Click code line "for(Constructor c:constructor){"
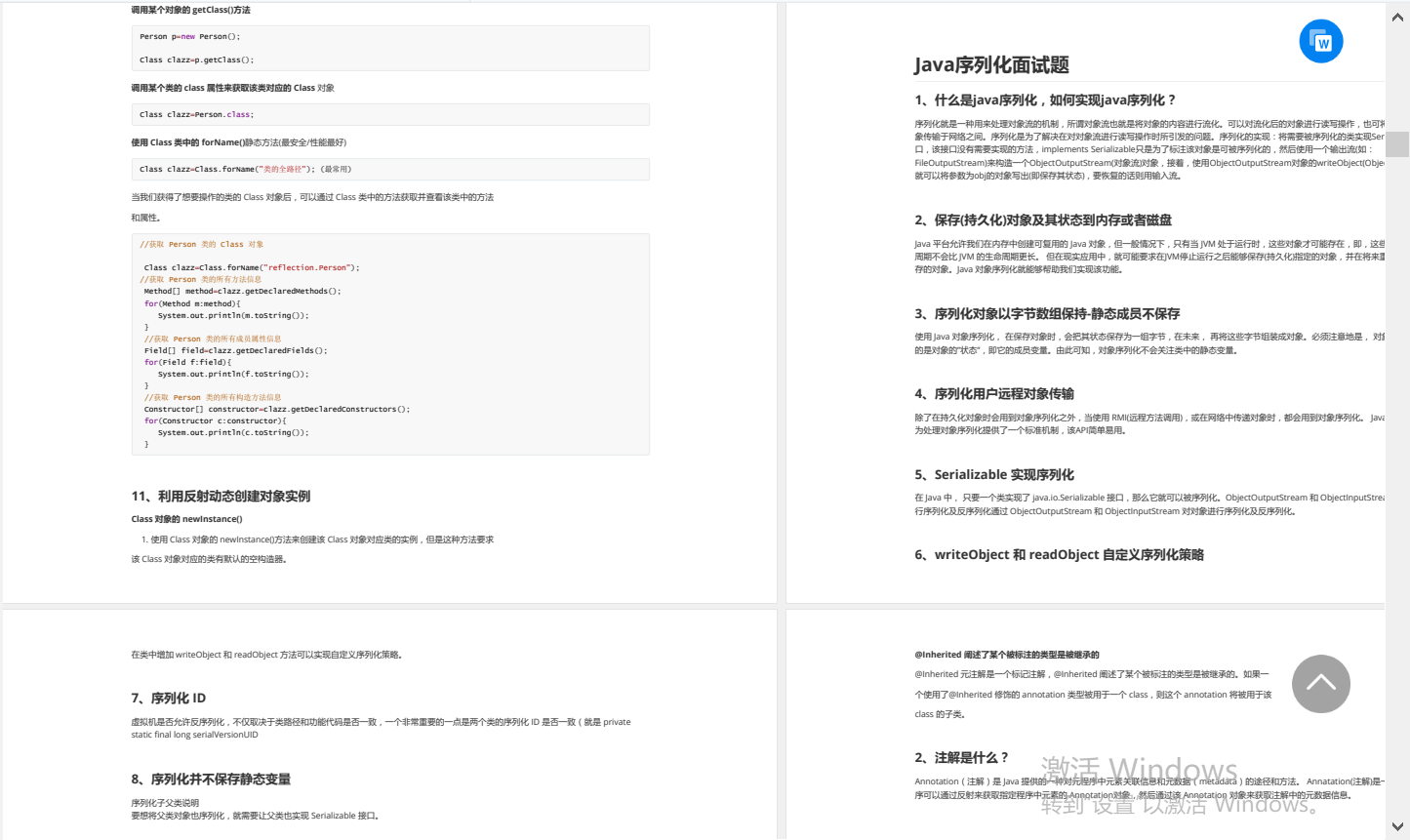The height and width of the screenshot is (840, 1410). pyautogui.click(x=216, y=420)
